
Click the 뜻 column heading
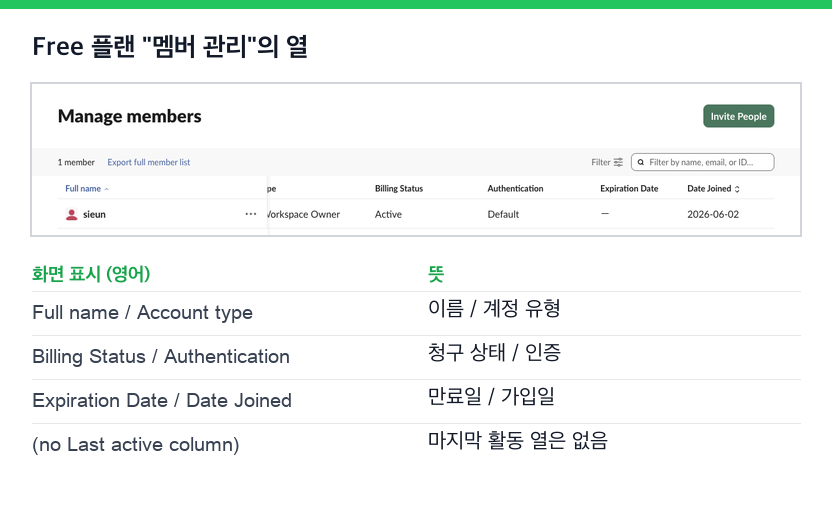click(436, 274)
